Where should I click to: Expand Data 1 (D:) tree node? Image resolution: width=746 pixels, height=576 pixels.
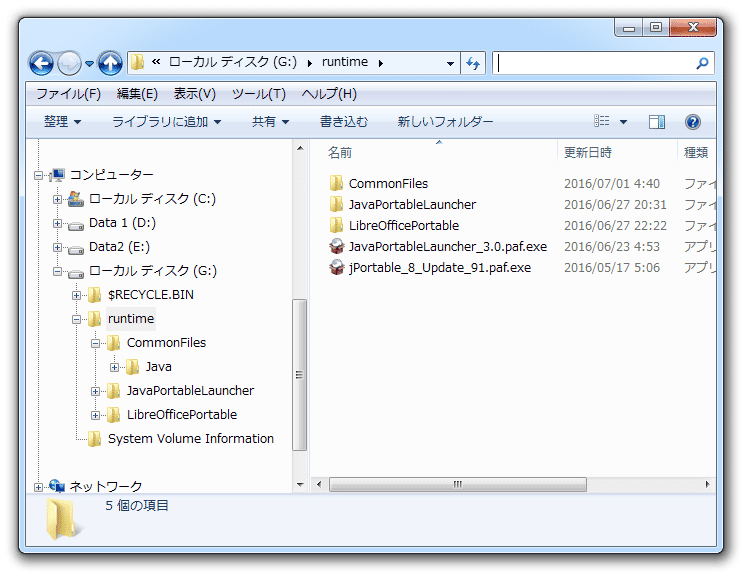click(x=58, y=223)
